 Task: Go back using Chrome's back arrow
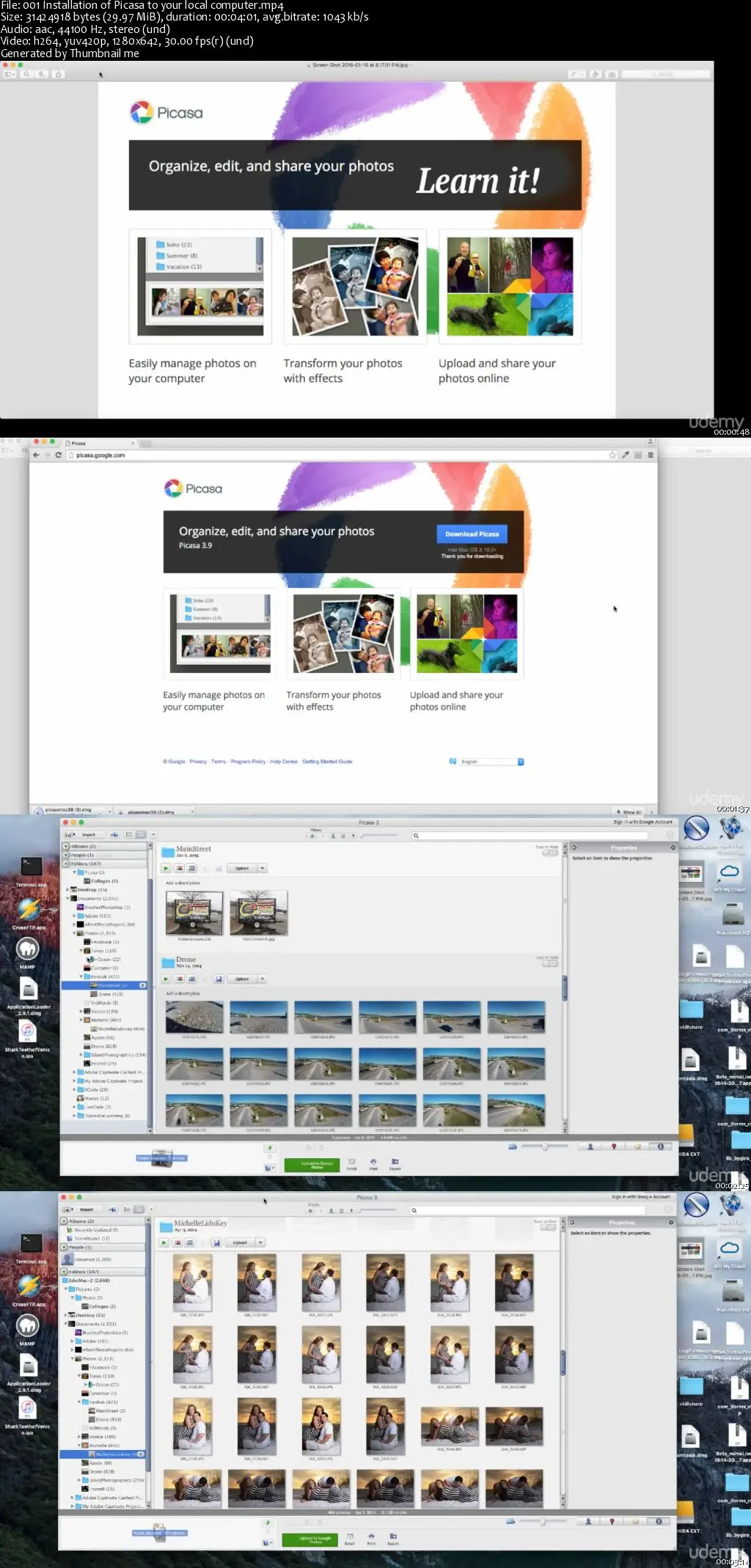(x=36, y=455)
